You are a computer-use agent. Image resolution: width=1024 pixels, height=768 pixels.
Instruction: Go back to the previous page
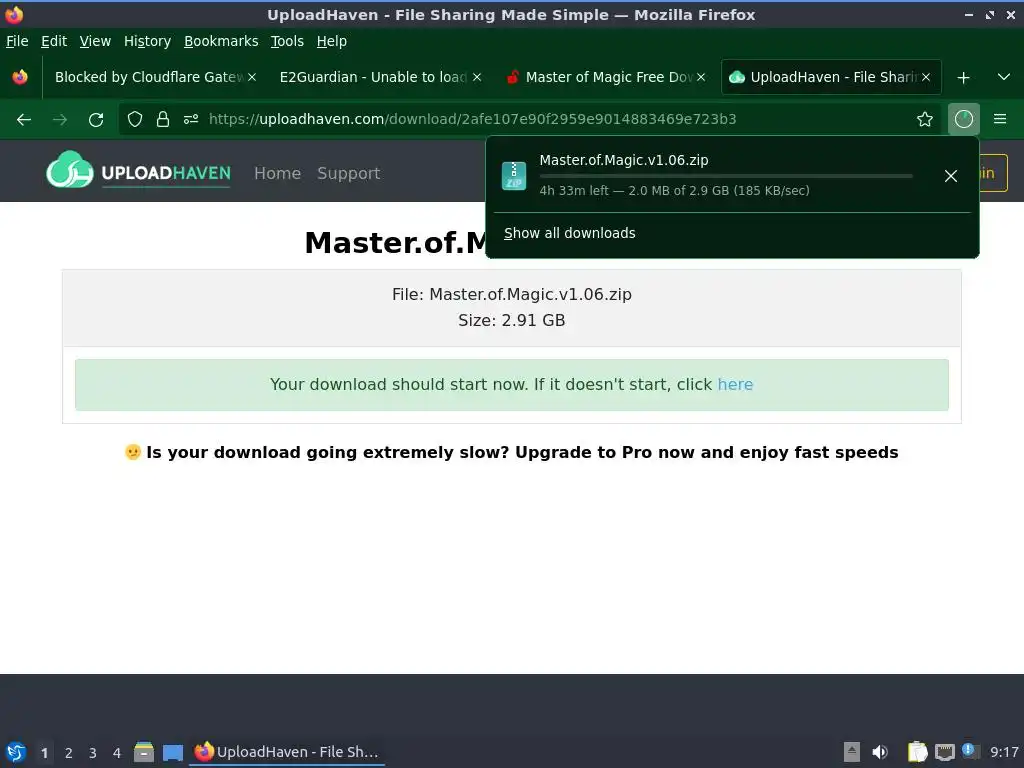(24, 119)
